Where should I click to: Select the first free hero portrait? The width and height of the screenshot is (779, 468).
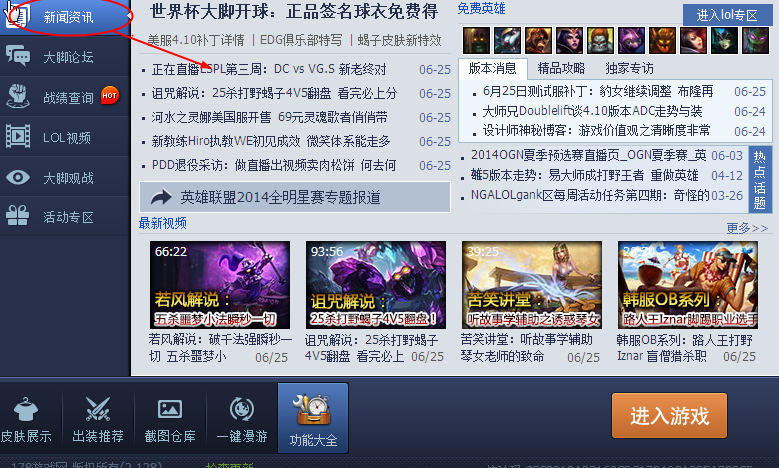tap(476, 40)
